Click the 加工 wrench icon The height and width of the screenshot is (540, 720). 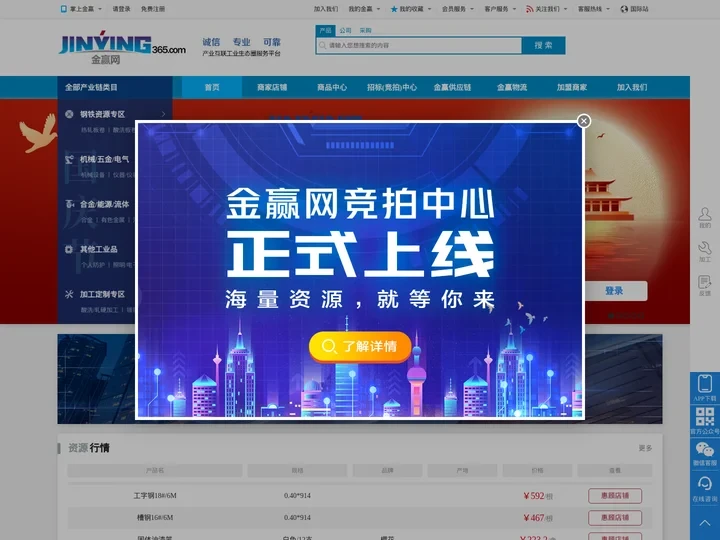tap(705, 248)
